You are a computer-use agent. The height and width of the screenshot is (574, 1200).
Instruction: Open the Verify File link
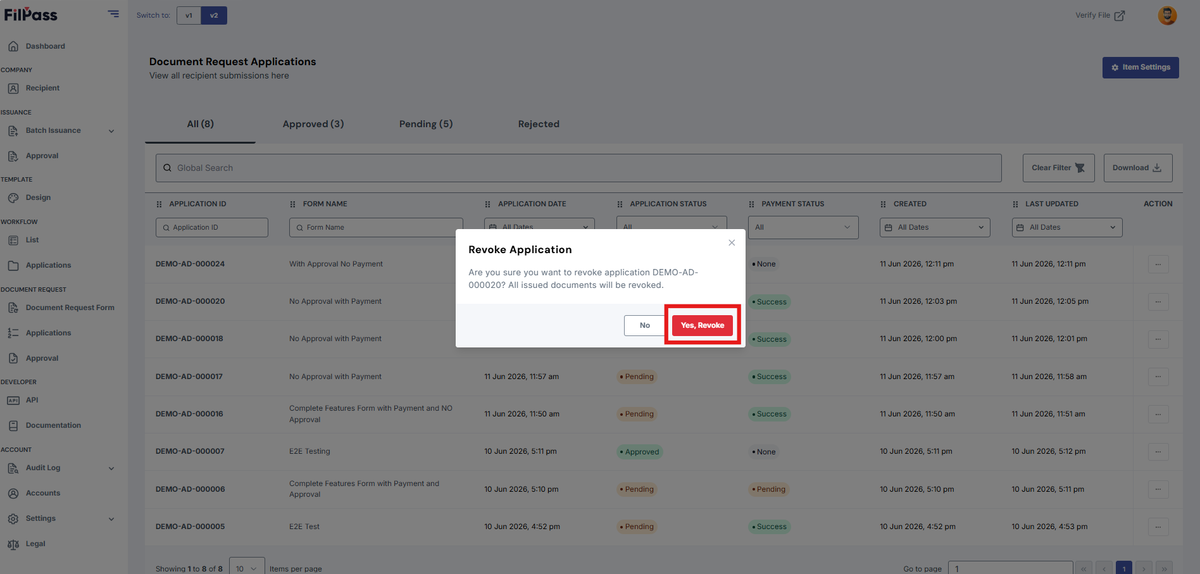click(1100, 15)
